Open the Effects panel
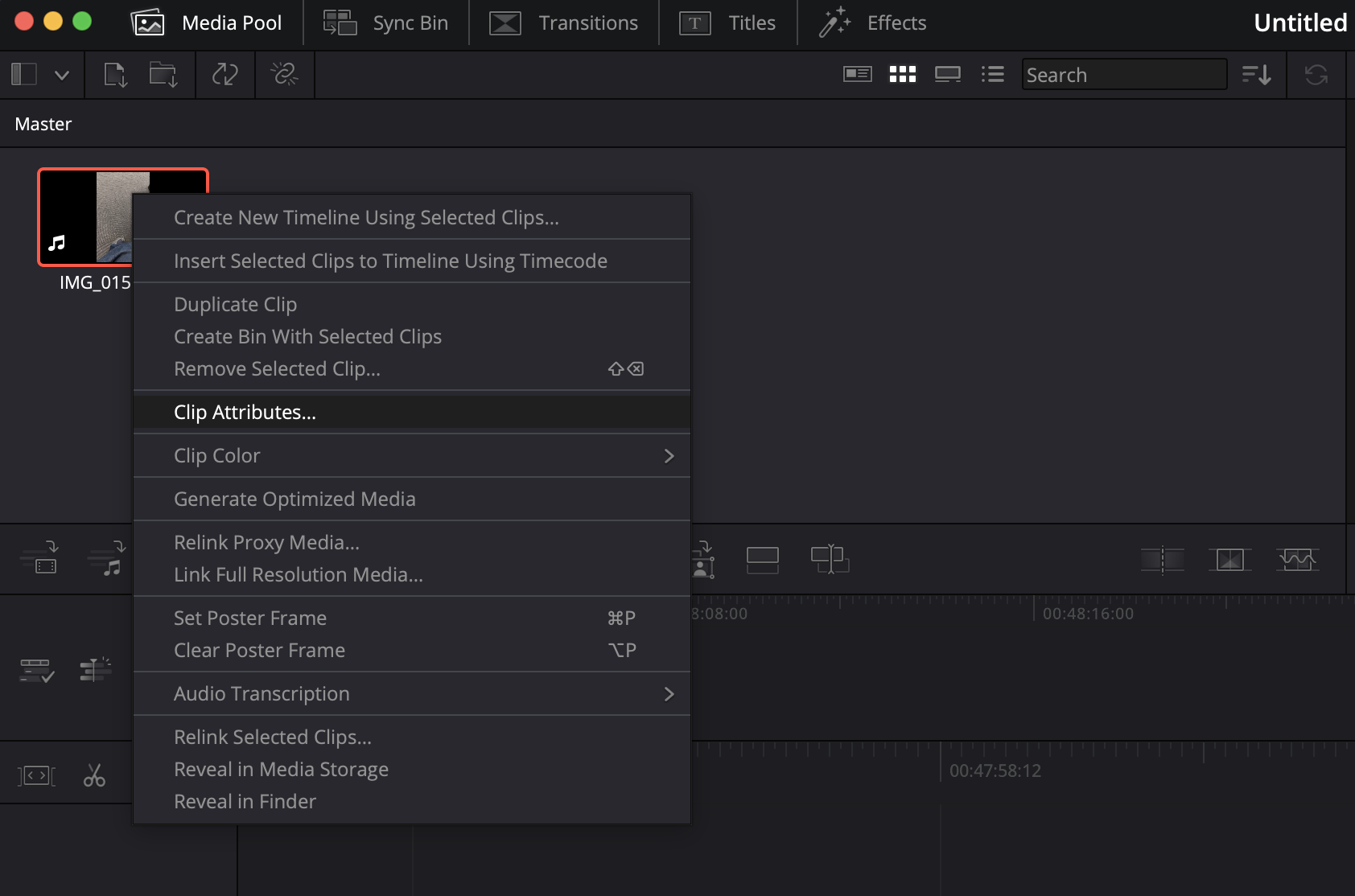 tap(873, 23)
